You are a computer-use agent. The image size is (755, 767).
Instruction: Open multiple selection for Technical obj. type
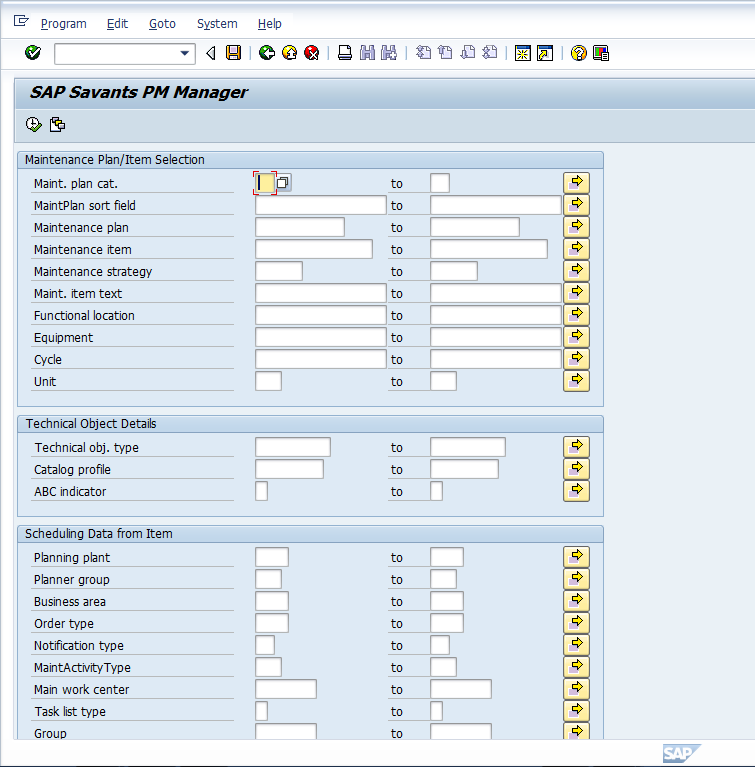576,447
